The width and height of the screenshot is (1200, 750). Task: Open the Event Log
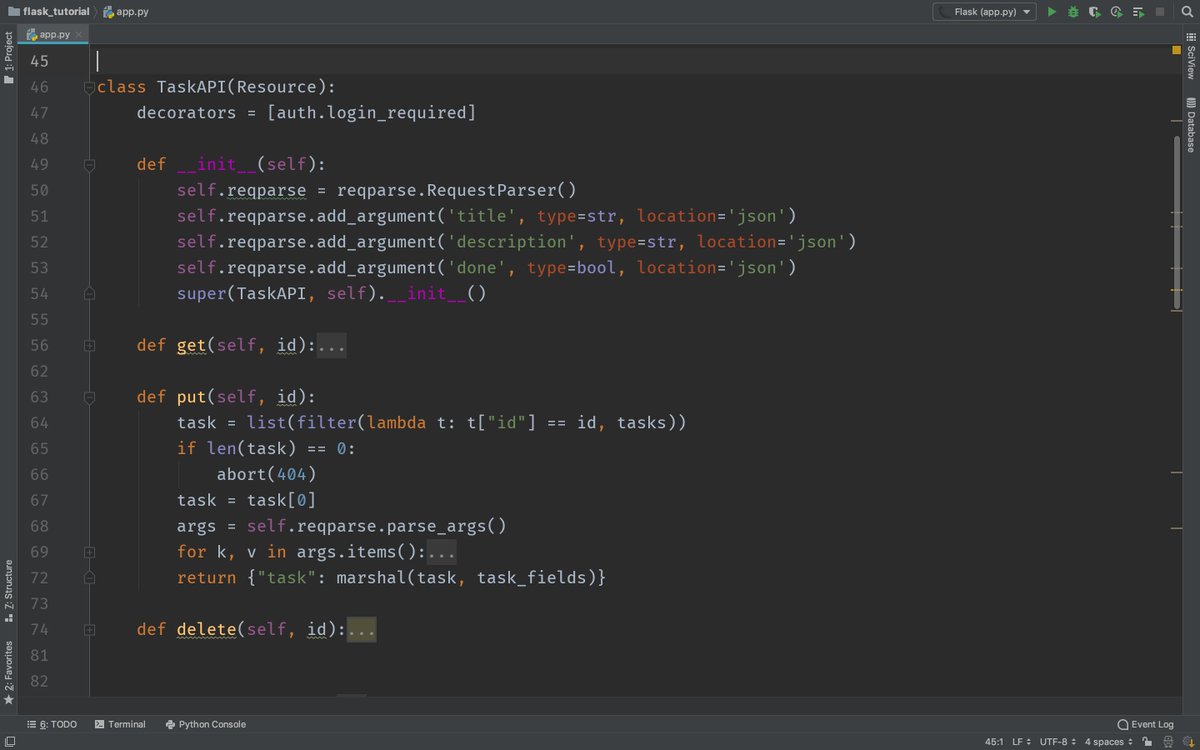pyautogui.click(x=1145, y=724)
